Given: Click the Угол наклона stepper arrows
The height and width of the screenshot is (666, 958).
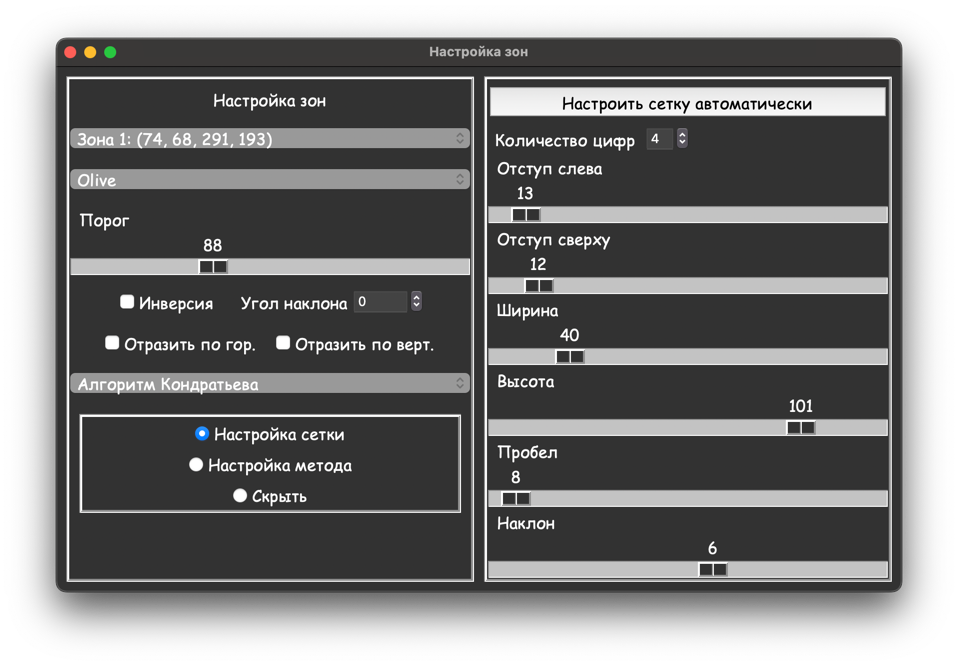Looking at the screenshot, I should pos(416,302).
